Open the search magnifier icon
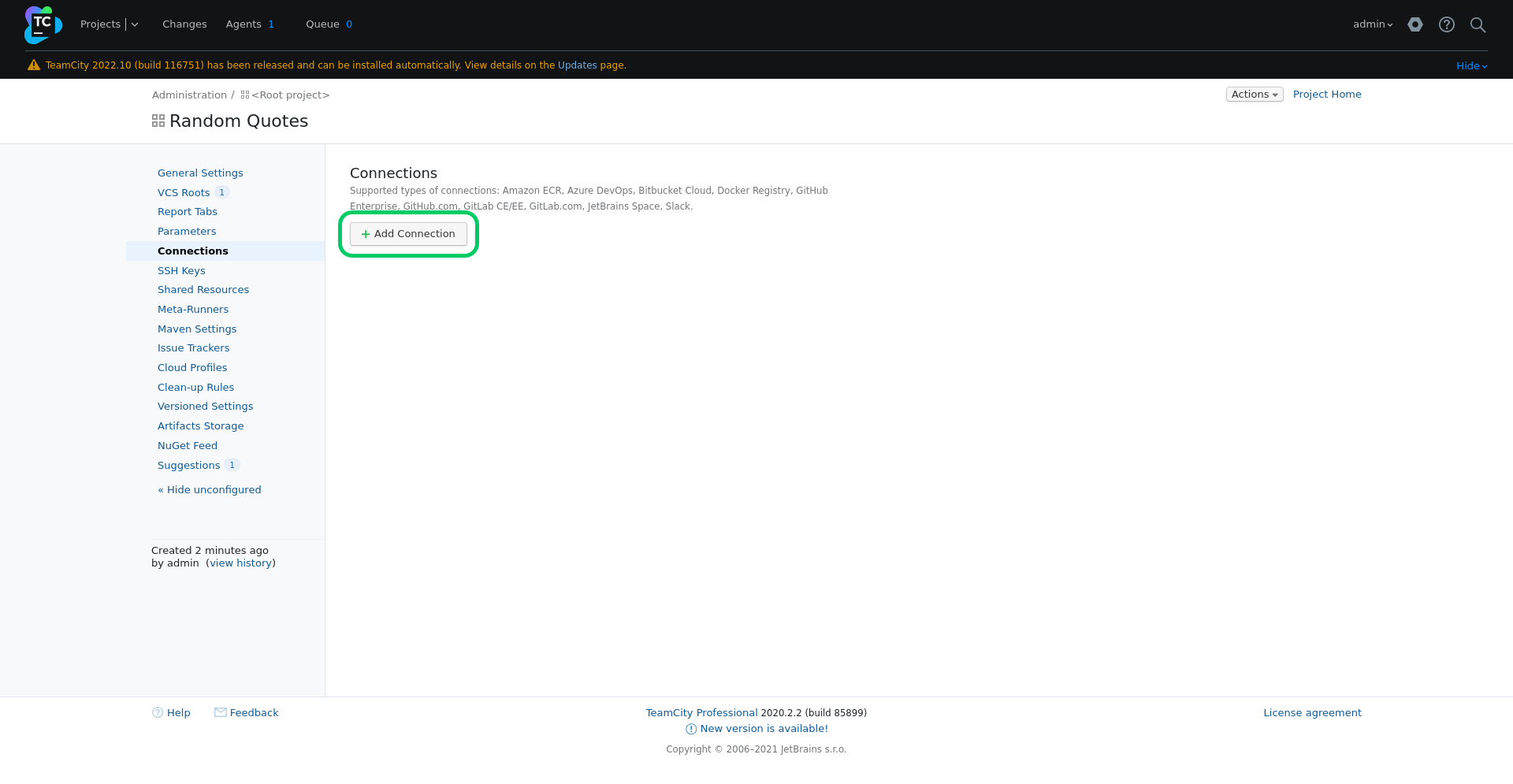1513x784 pixels. pos(1478,24)
